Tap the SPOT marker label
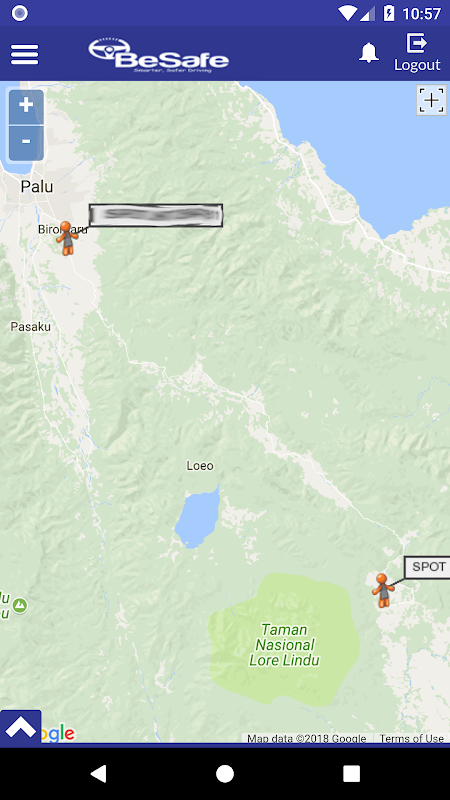The height and width of the screenshot is (800, 450). click(x=428, y=567)
